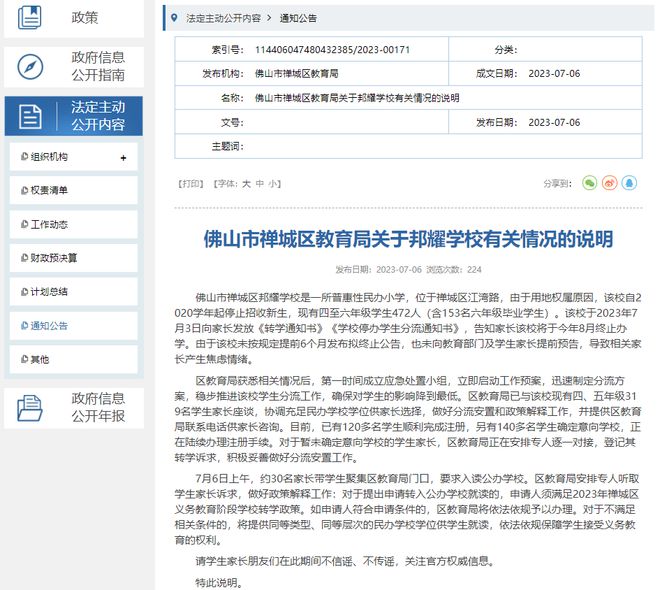The width and height of the screenshot is (660, 590).
Task: Click the 分类 label
Action: coord(505,50)
